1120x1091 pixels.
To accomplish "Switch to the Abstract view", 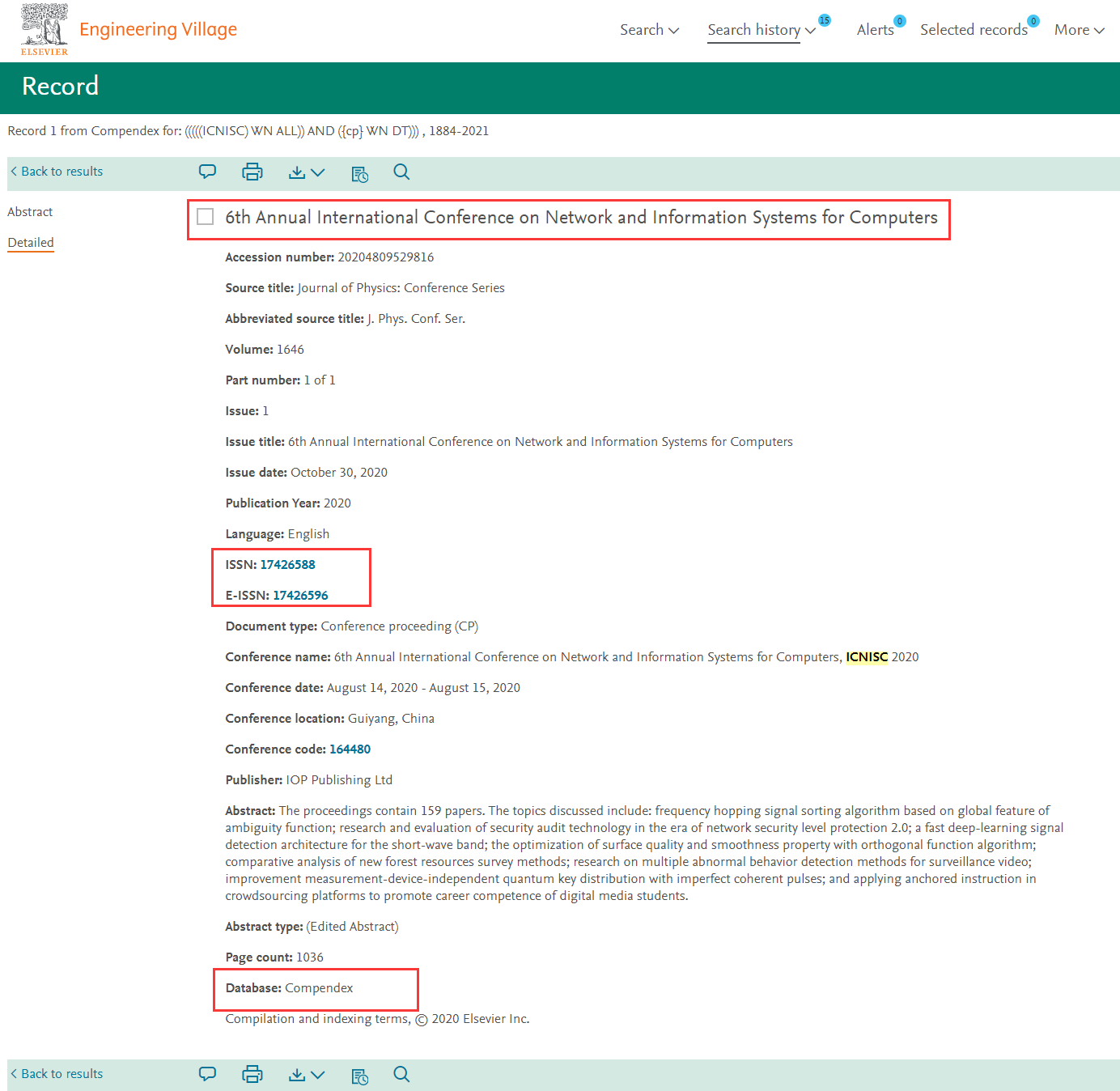I will (30, 212).
